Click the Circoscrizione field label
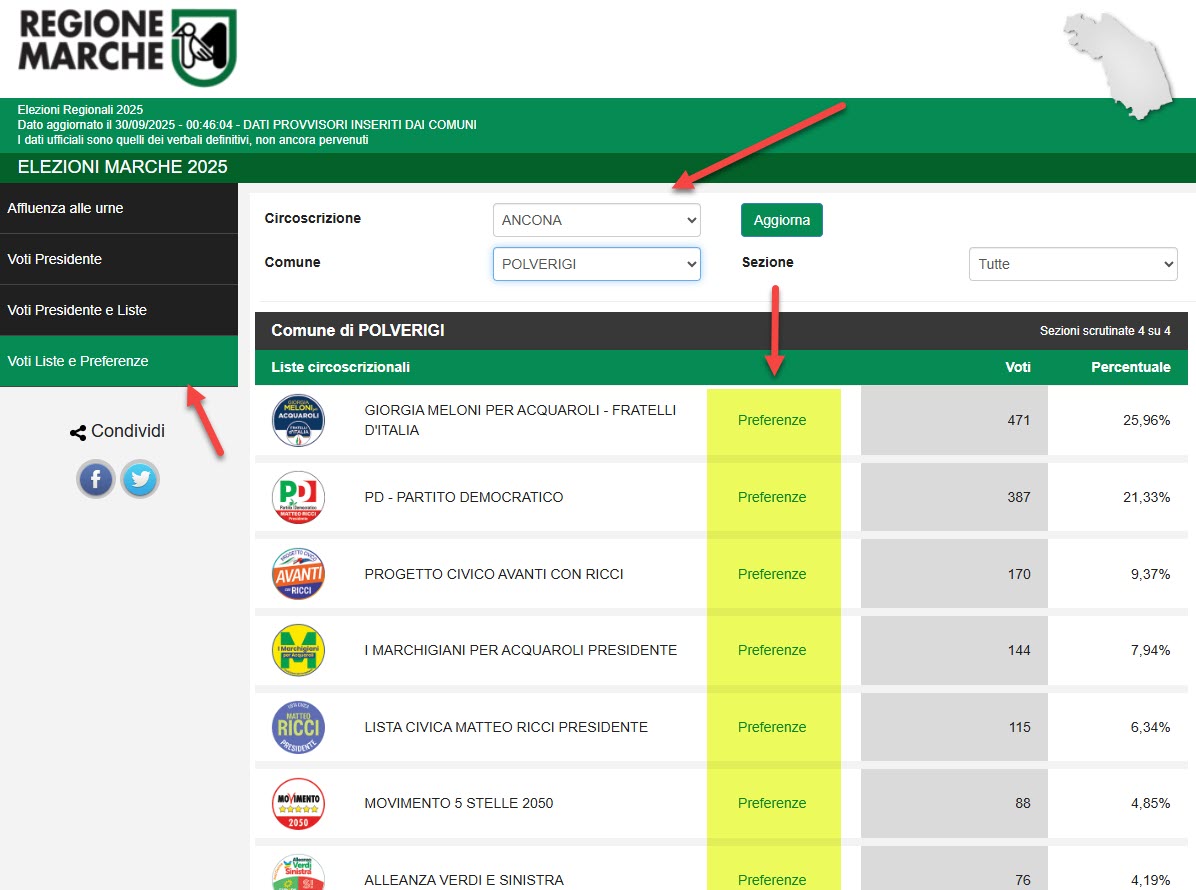The height and width of the screenshot is (890, 1196). pyautogui.click(x=313, y=218)
